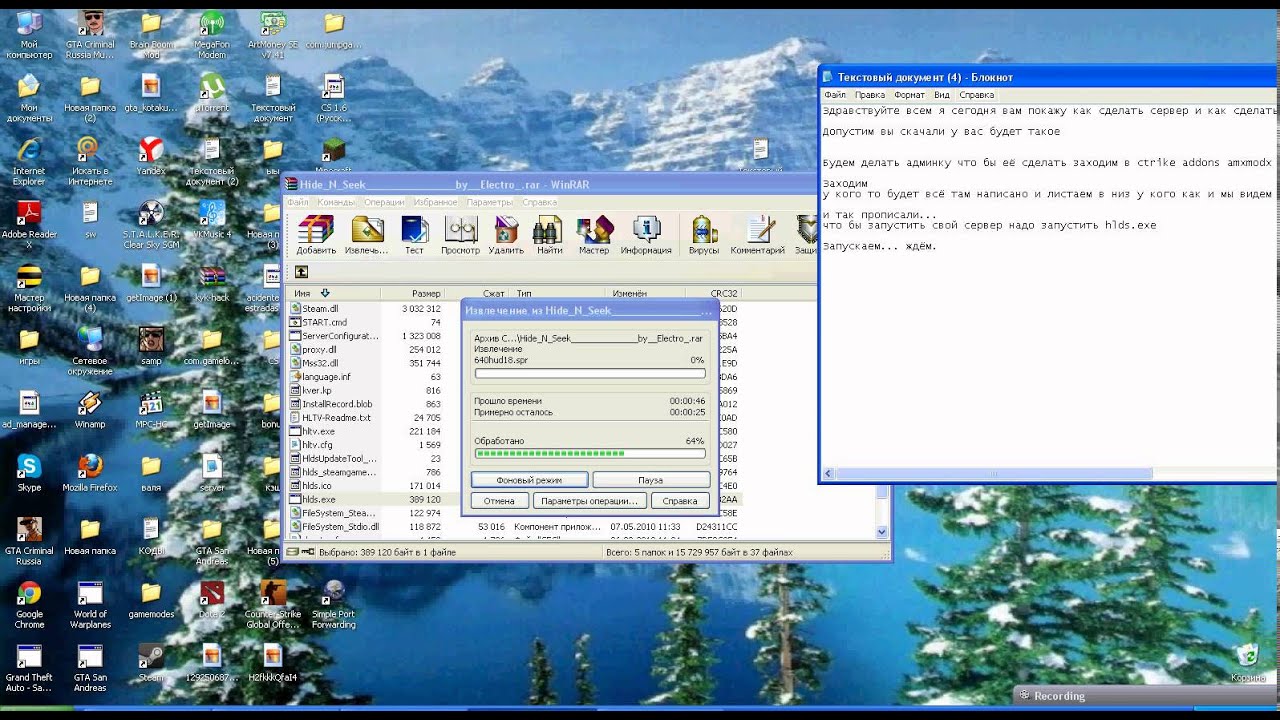The height and width of the screenshot is (720, 1280).
Task: Select the Dota 2 desktop icon
Action: [x=212, y=593]
